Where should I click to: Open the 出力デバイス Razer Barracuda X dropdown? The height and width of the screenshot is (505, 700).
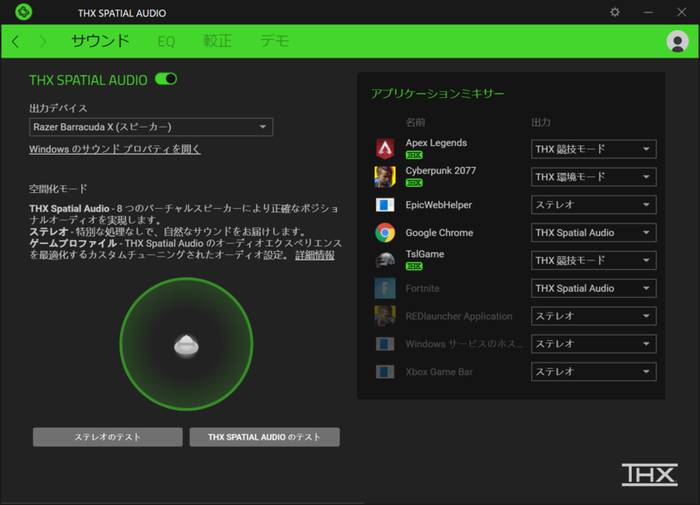[151, 127]
